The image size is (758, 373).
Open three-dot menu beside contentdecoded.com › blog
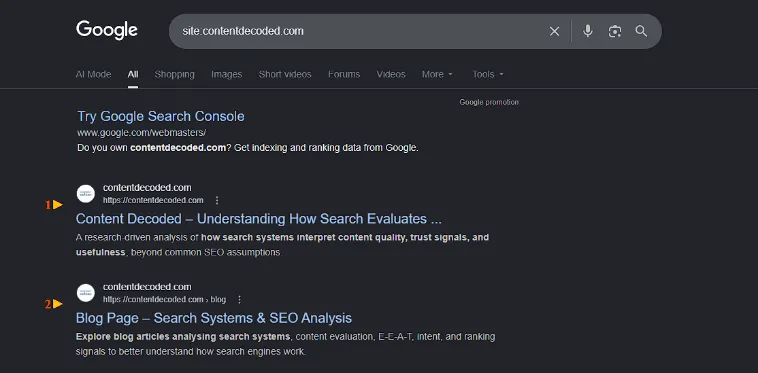point(239,300)
